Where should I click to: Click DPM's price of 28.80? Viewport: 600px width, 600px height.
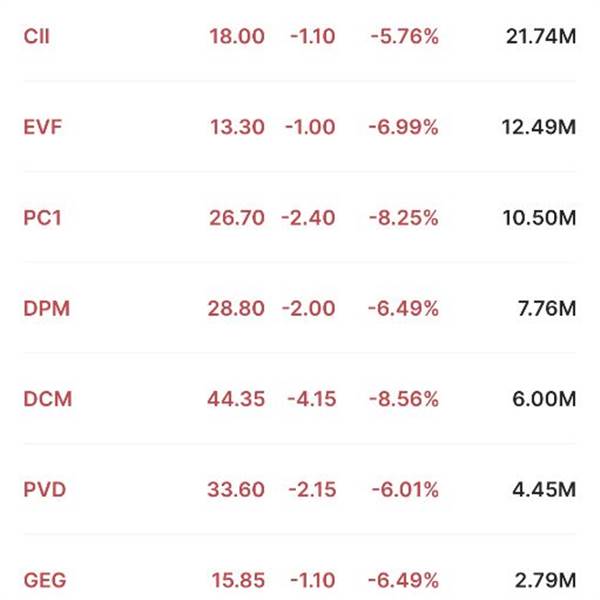pyautogui.click(x=237, y=308)
